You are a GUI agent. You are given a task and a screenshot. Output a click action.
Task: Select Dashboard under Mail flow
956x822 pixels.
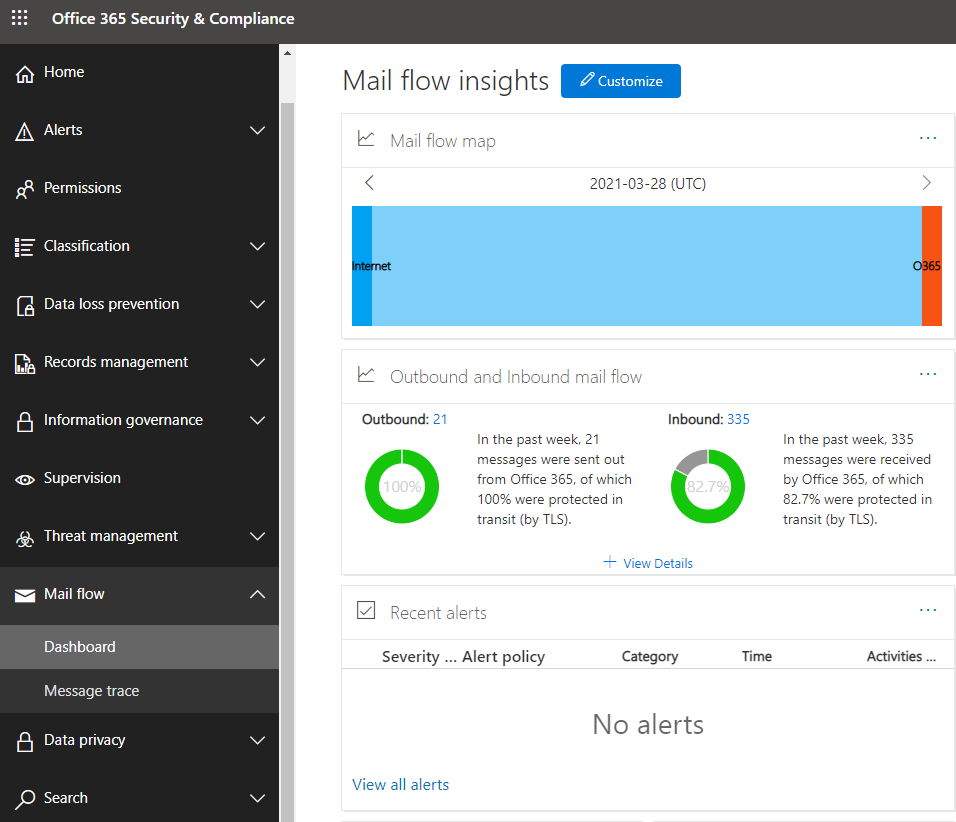click(x=139, y=647)
